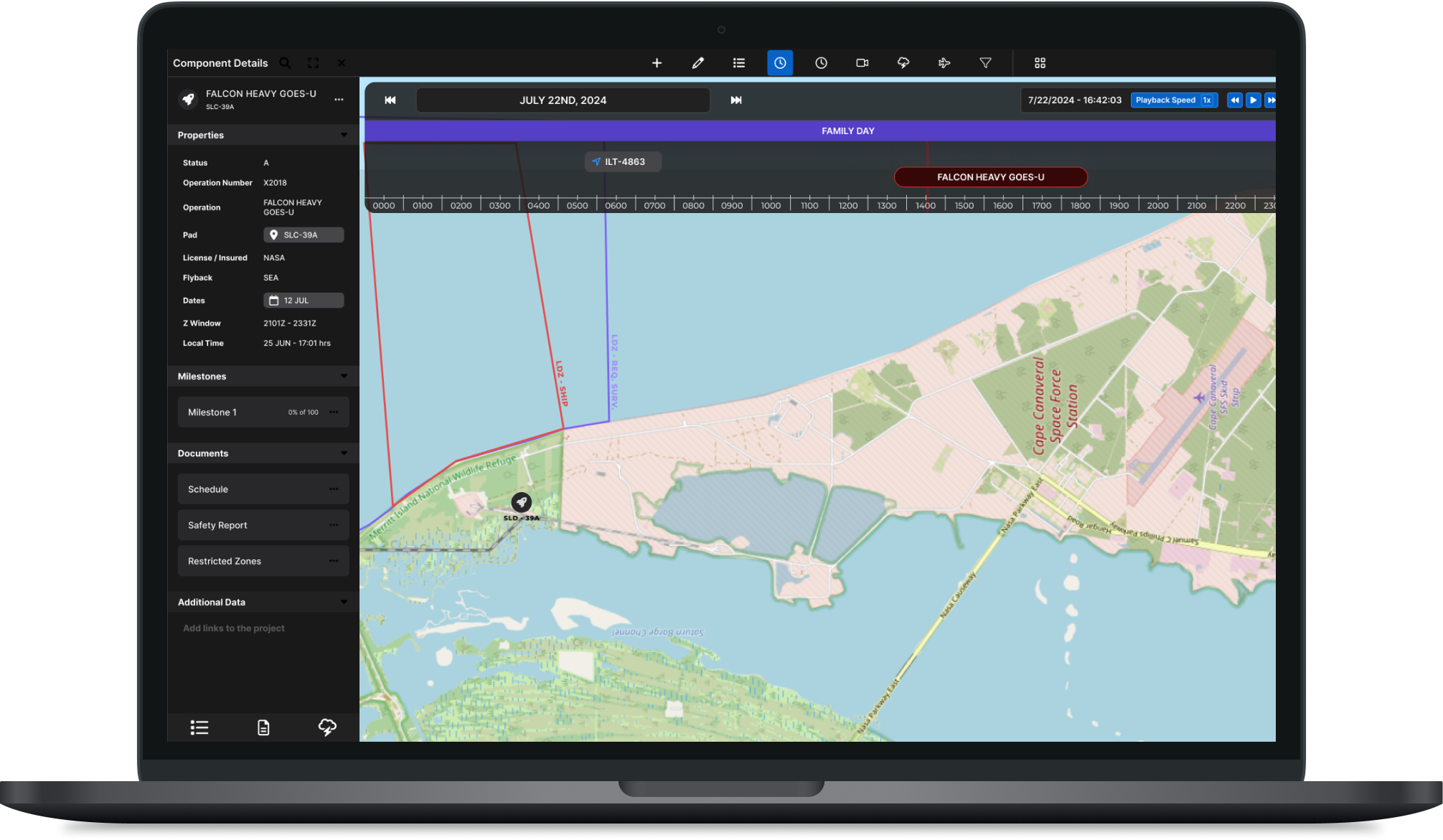Click the plus add icon in toolbar

[657, 63]
